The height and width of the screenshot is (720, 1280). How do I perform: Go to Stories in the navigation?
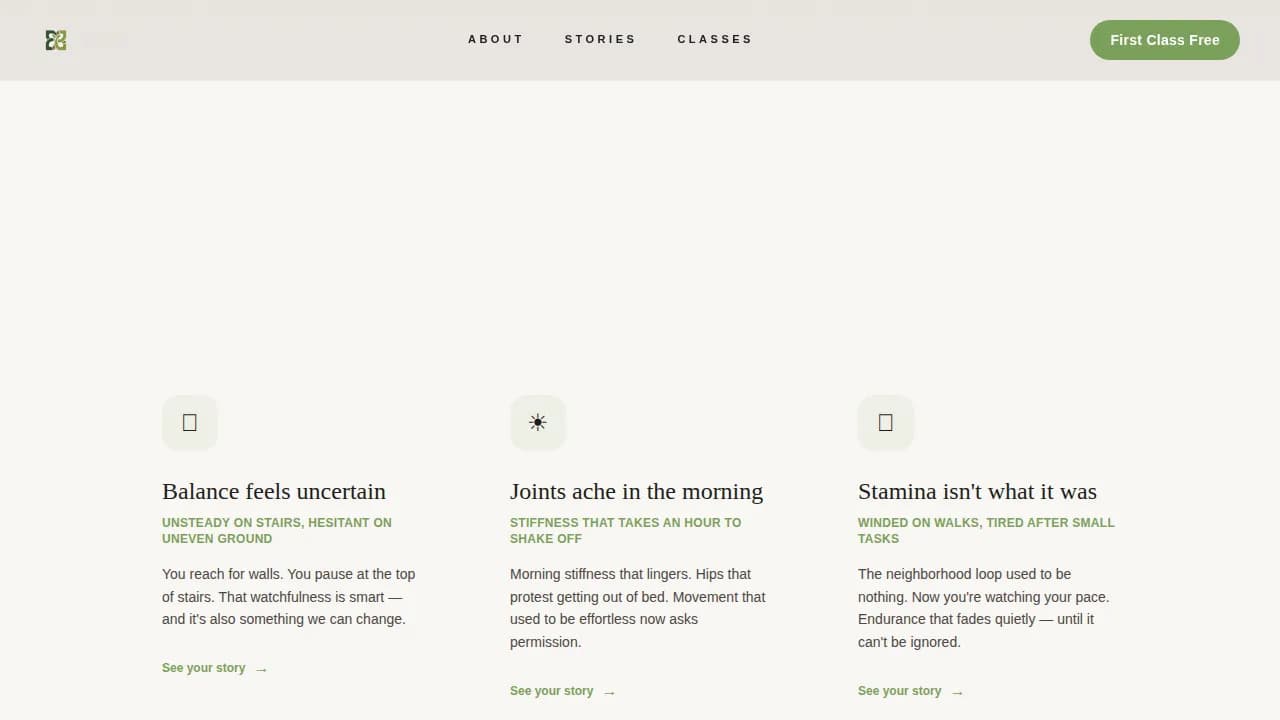(600, 40)
